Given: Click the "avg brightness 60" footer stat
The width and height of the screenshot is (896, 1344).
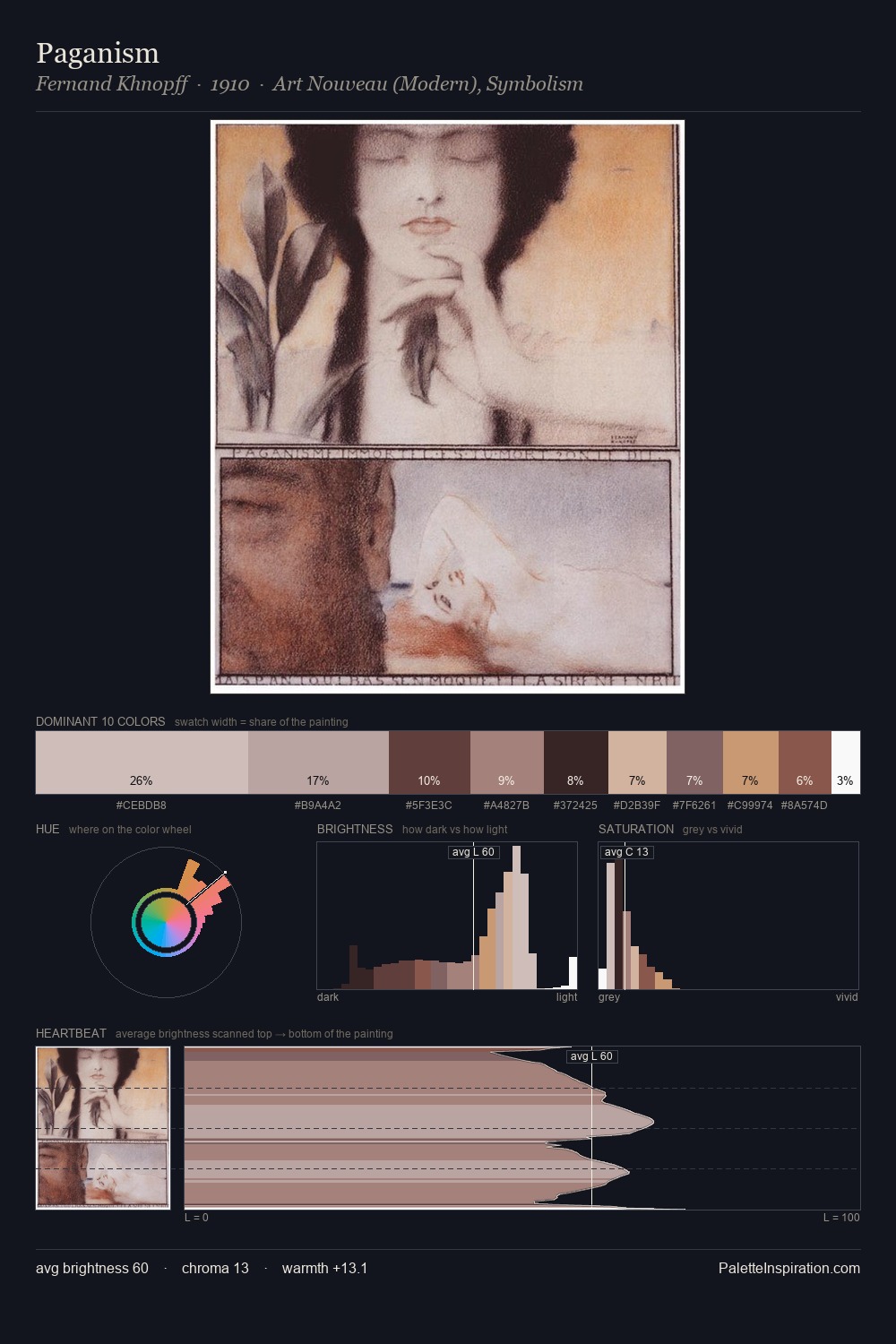Looking at the screenshot, I should [92, 1268].
